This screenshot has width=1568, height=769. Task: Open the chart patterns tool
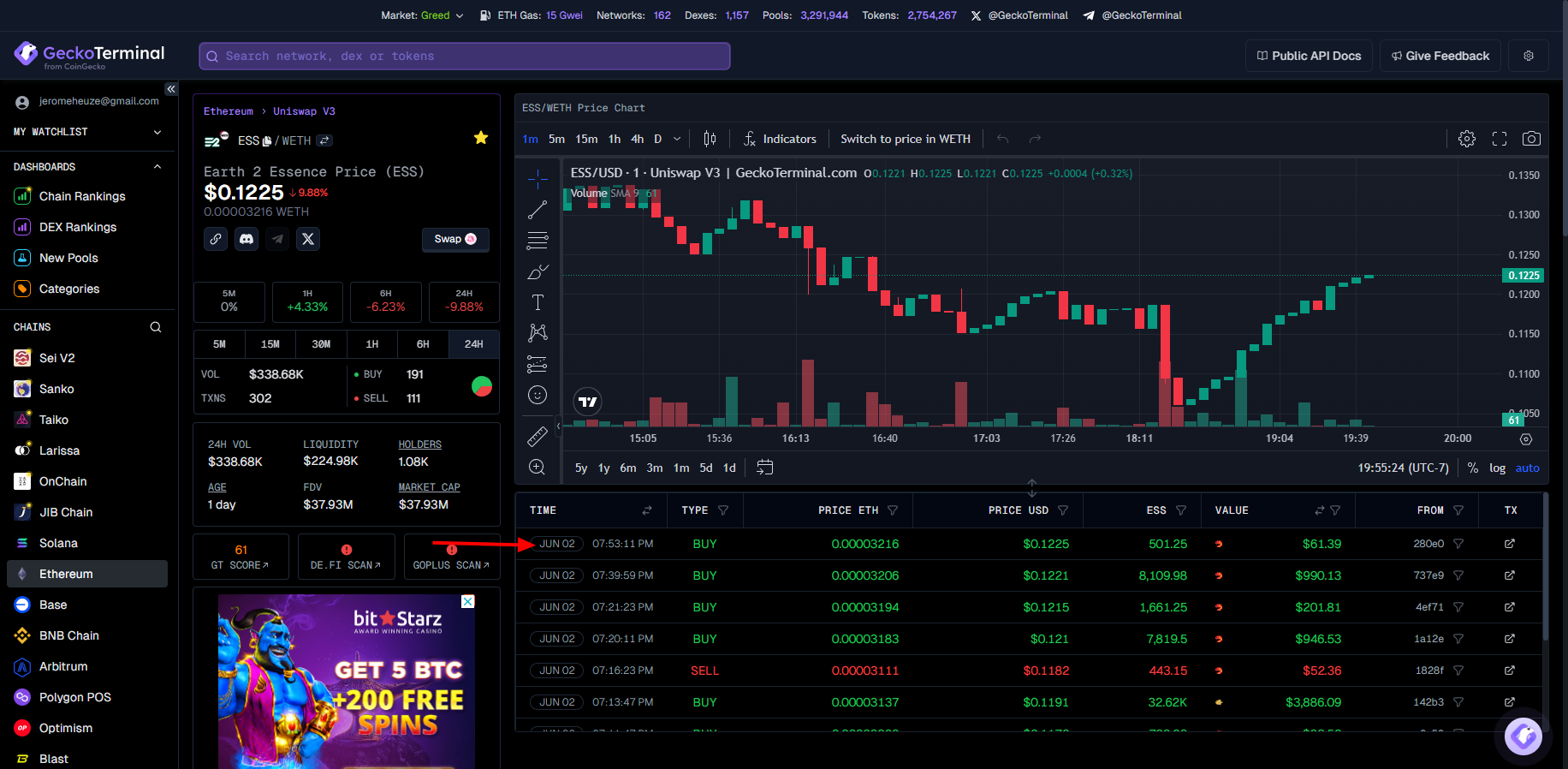pos(538,333)
